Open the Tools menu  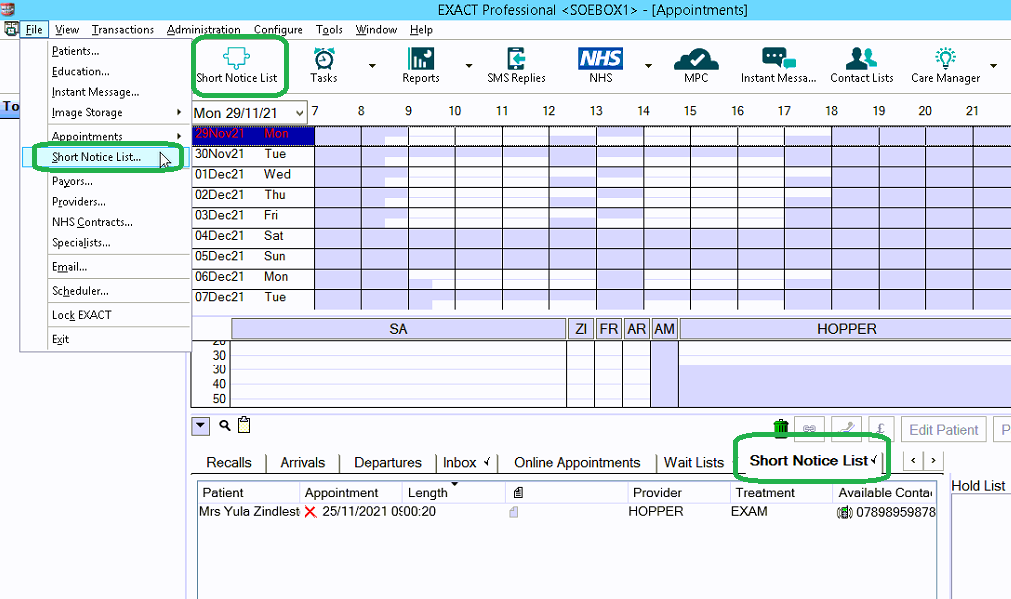pyautogui.click(x=329, y=30)
